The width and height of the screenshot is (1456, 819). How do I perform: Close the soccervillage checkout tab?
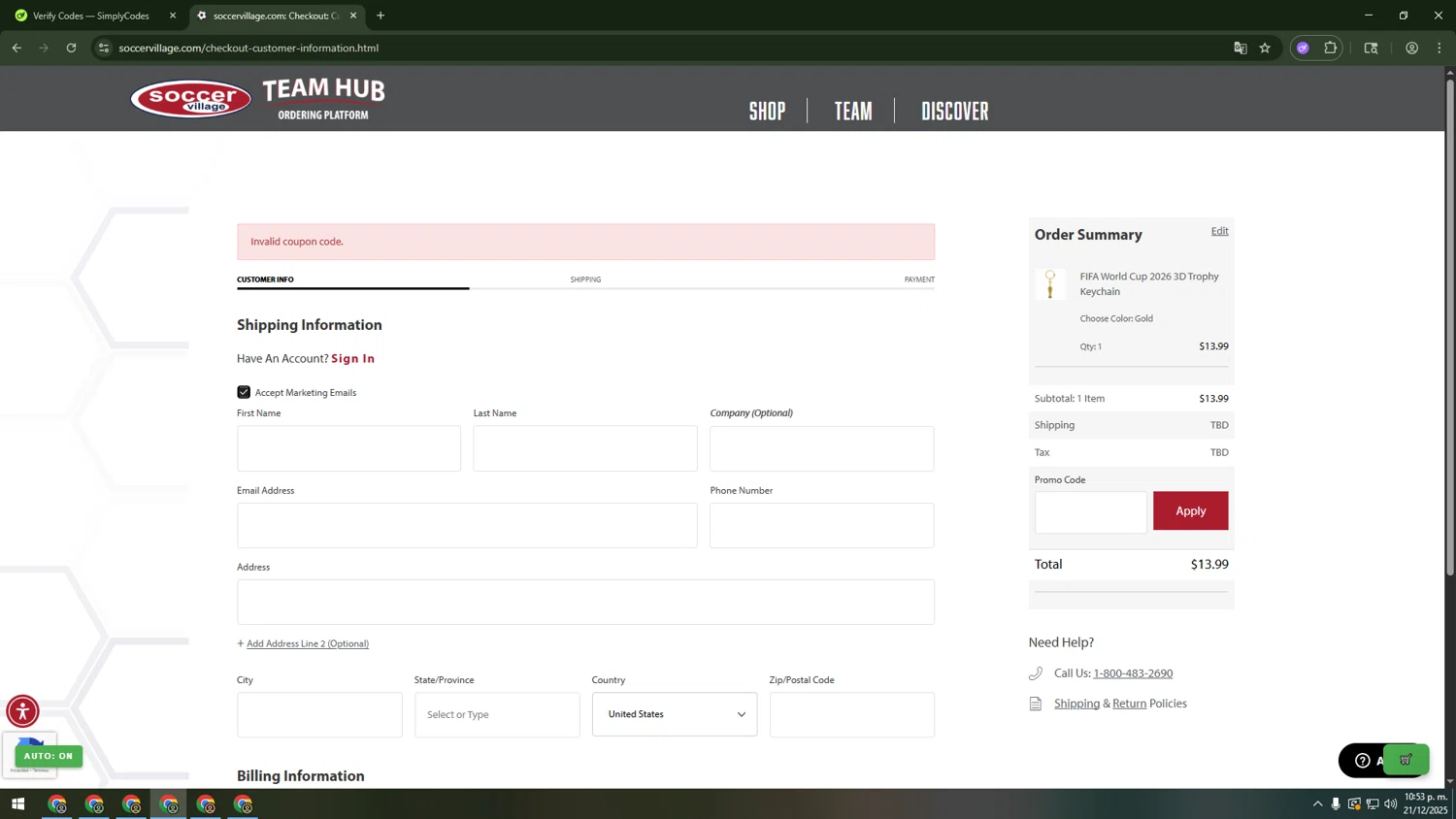(x=353, y=16)
